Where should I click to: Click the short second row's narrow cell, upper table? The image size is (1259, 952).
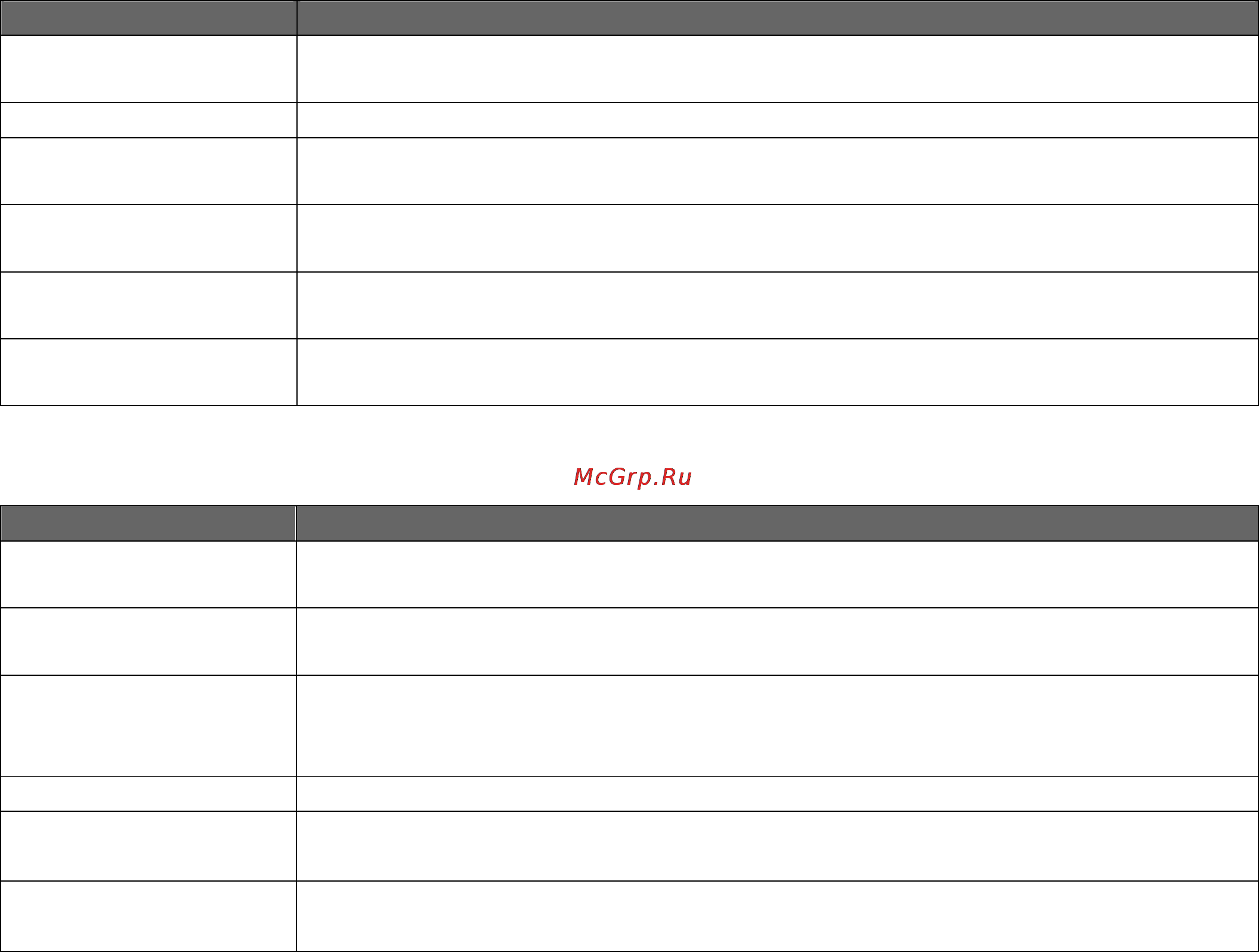[x=149, y=120]
